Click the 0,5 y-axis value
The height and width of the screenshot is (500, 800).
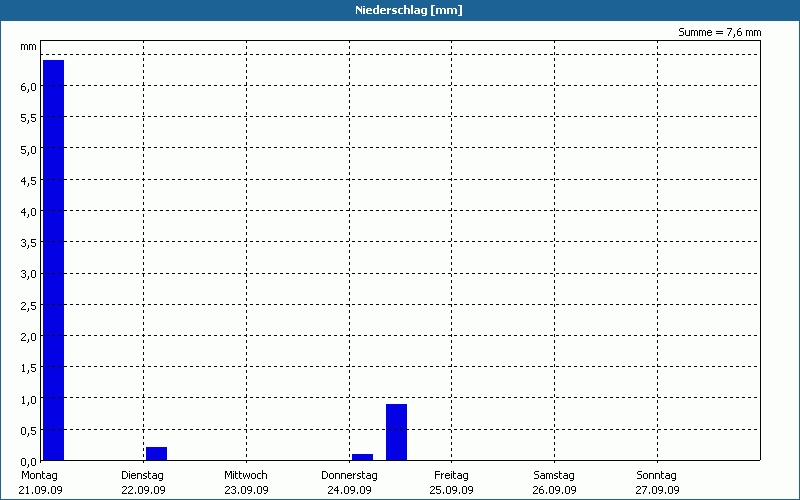click(x=29, y=431)
